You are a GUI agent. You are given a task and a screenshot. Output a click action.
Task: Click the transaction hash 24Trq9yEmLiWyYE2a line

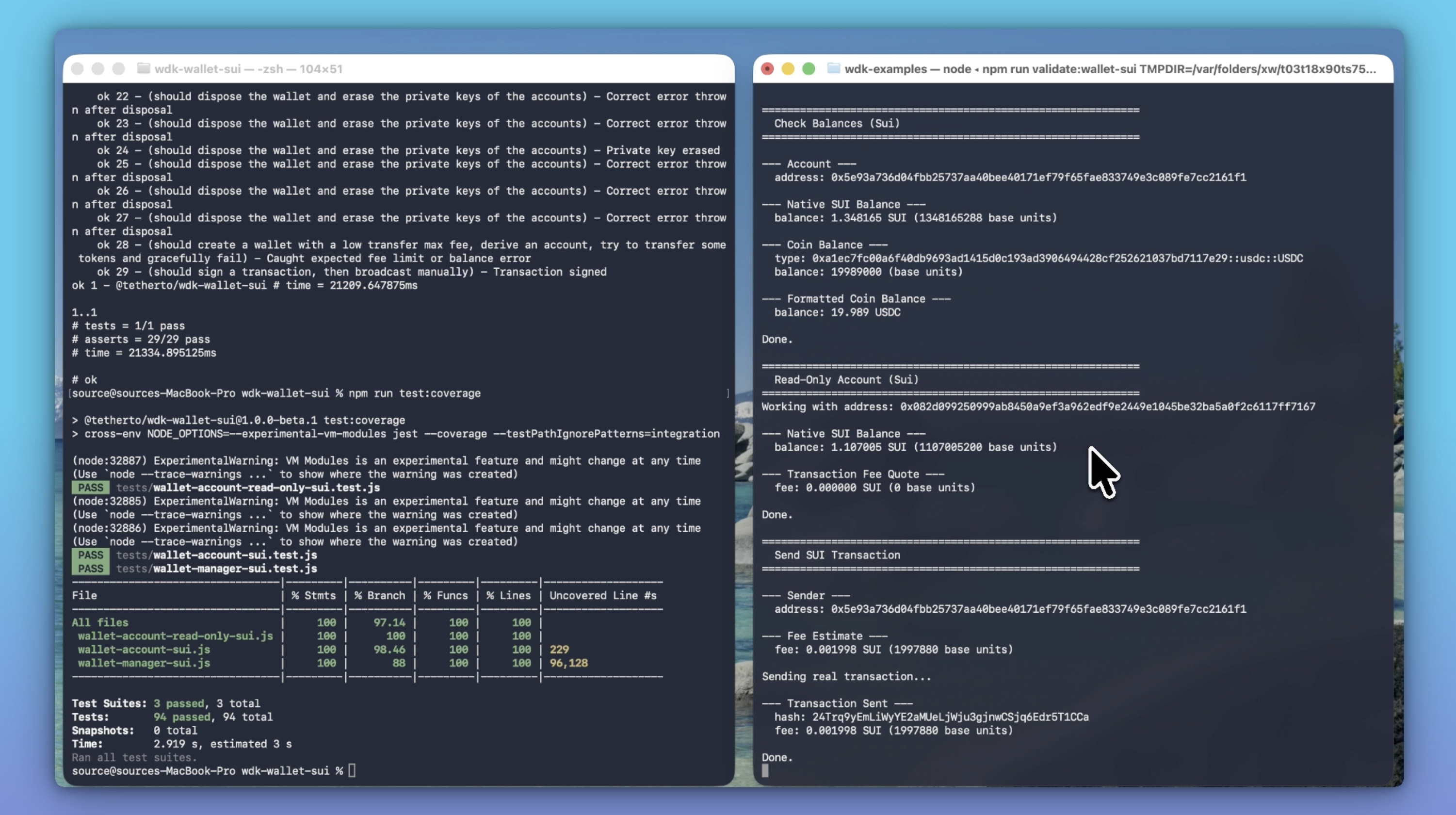[932, 717]
